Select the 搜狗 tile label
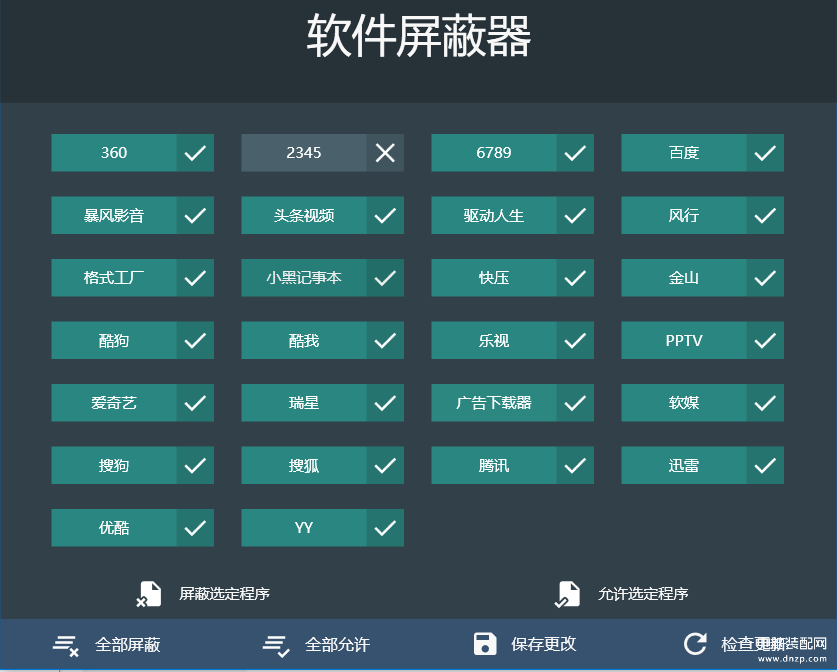 coord(114,465)
